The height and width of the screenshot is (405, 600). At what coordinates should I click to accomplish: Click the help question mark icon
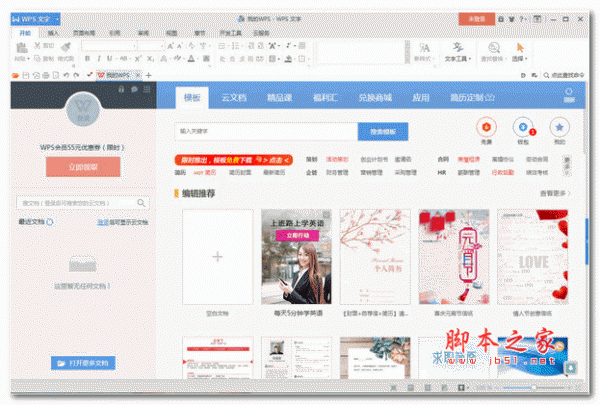(521, 19)
